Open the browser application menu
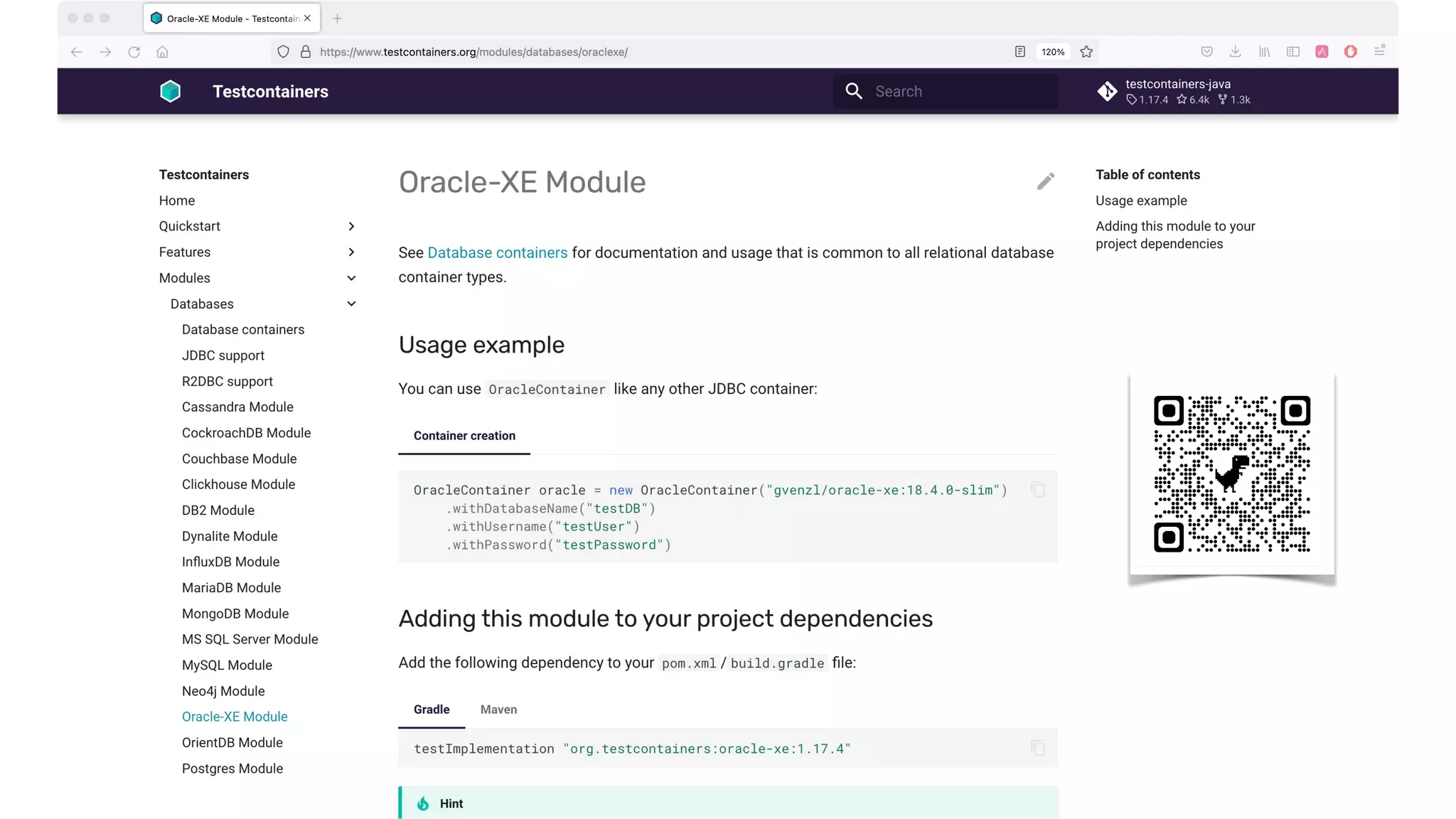 click(1379, 50)
